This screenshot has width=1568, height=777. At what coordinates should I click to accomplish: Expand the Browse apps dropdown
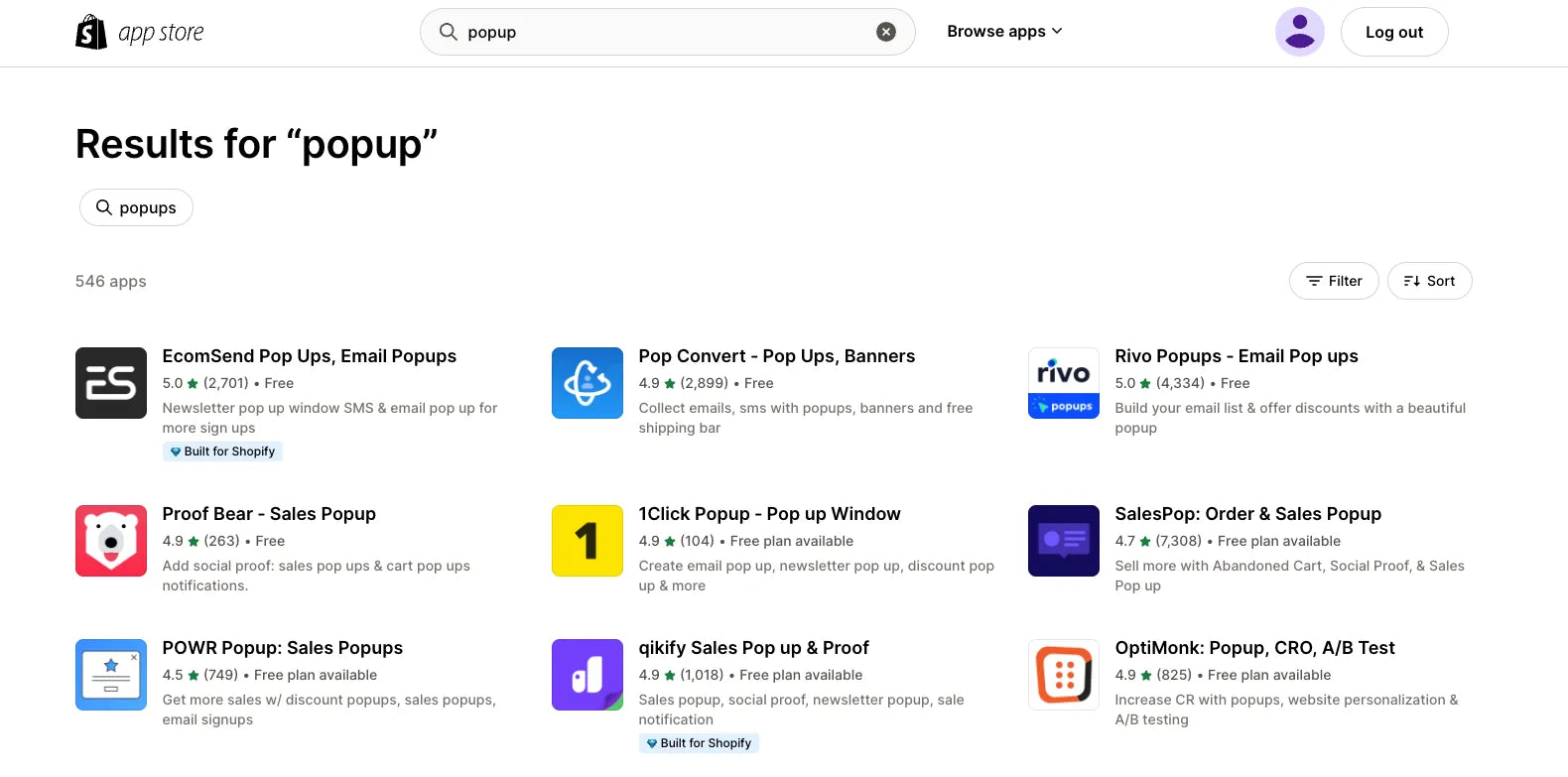point(1004,32)
